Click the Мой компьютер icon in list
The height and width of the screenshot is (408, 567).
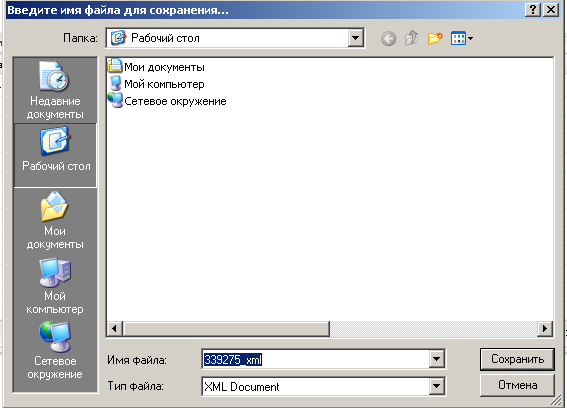tap(115, 83)
